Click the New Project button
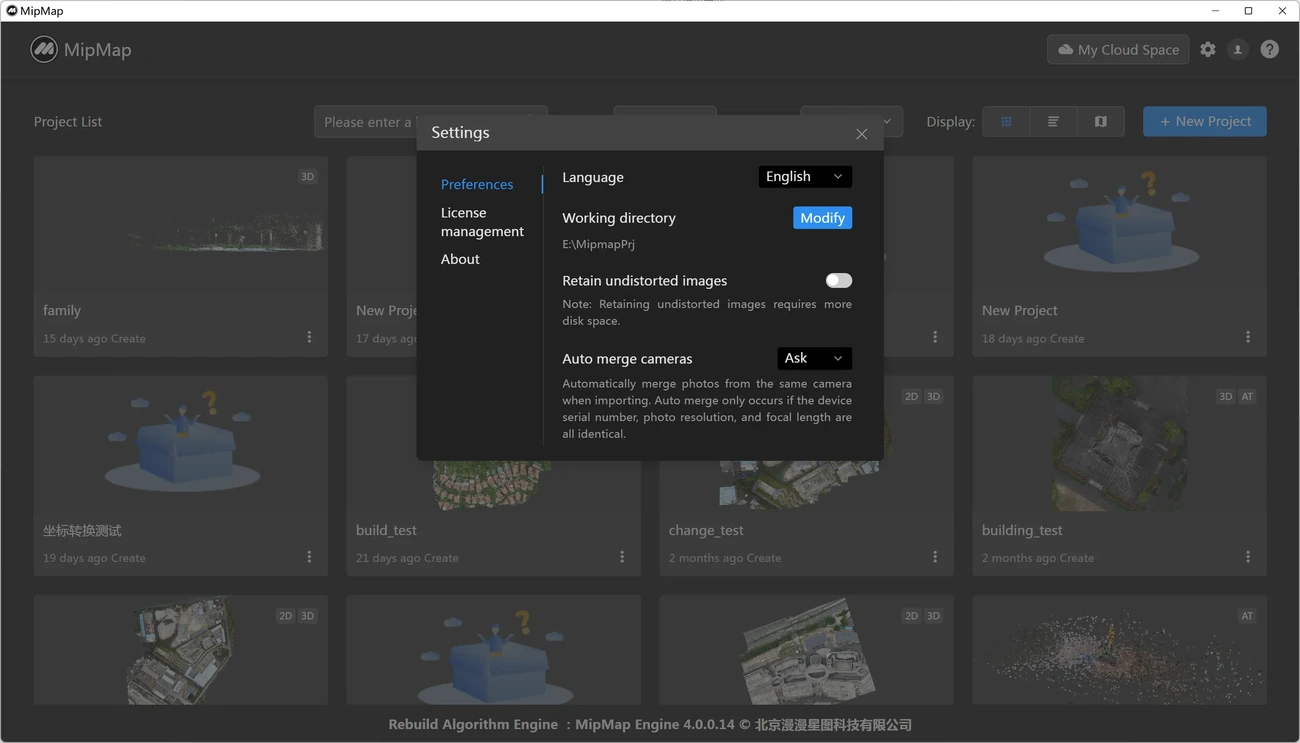Screen dimensions: 1300x743 click(x=1204, y=121)
